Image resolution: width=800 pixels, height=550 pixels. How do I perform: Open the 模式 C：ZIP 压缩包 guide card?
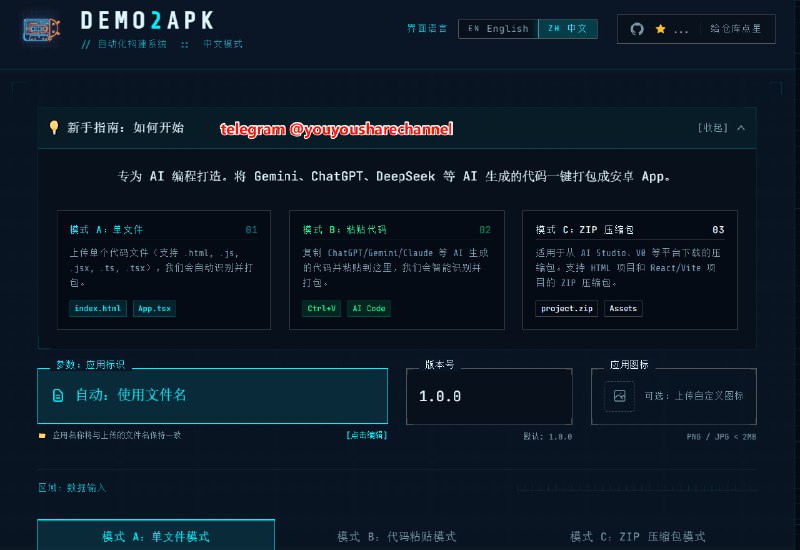coord(630,270)
